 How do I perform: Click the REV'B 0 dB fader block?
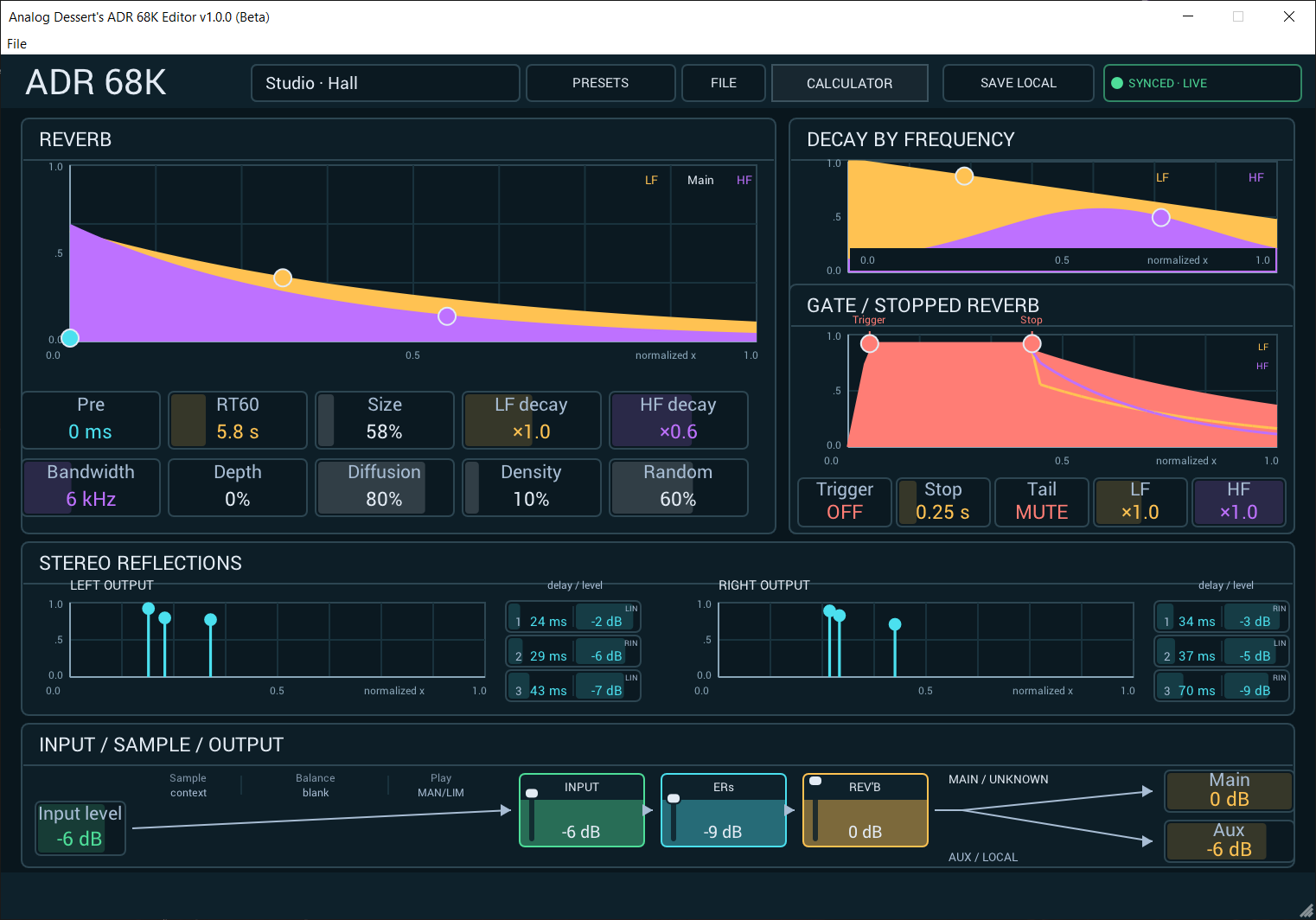866,810
